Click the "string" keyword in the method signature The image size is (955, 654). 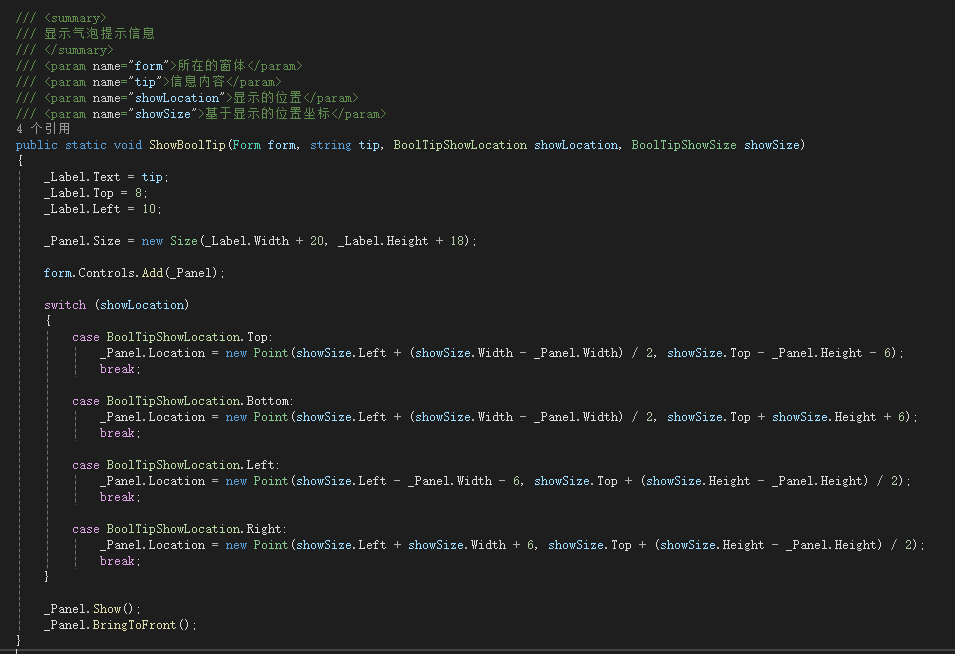330,145
